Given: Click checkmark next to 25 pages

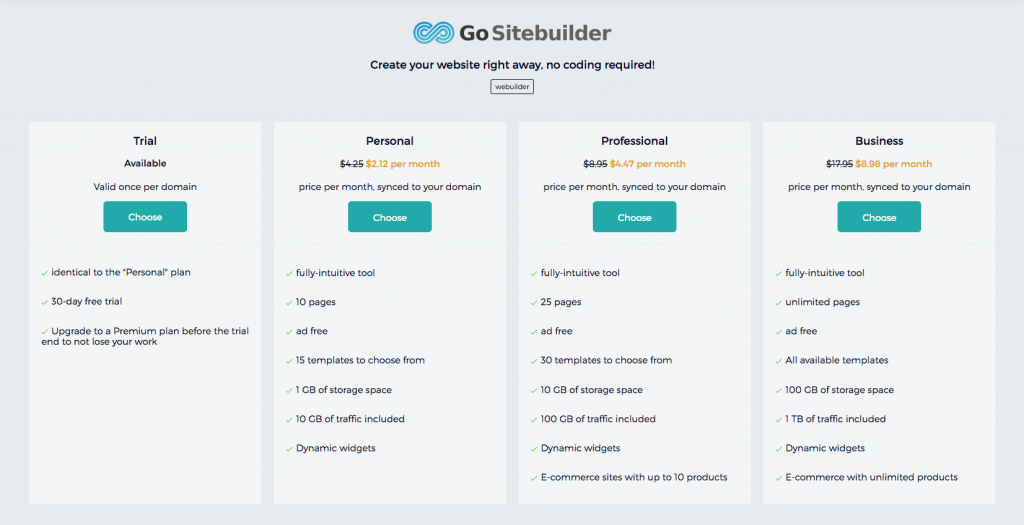Looking at the screenshot, I should pos(534,302).
